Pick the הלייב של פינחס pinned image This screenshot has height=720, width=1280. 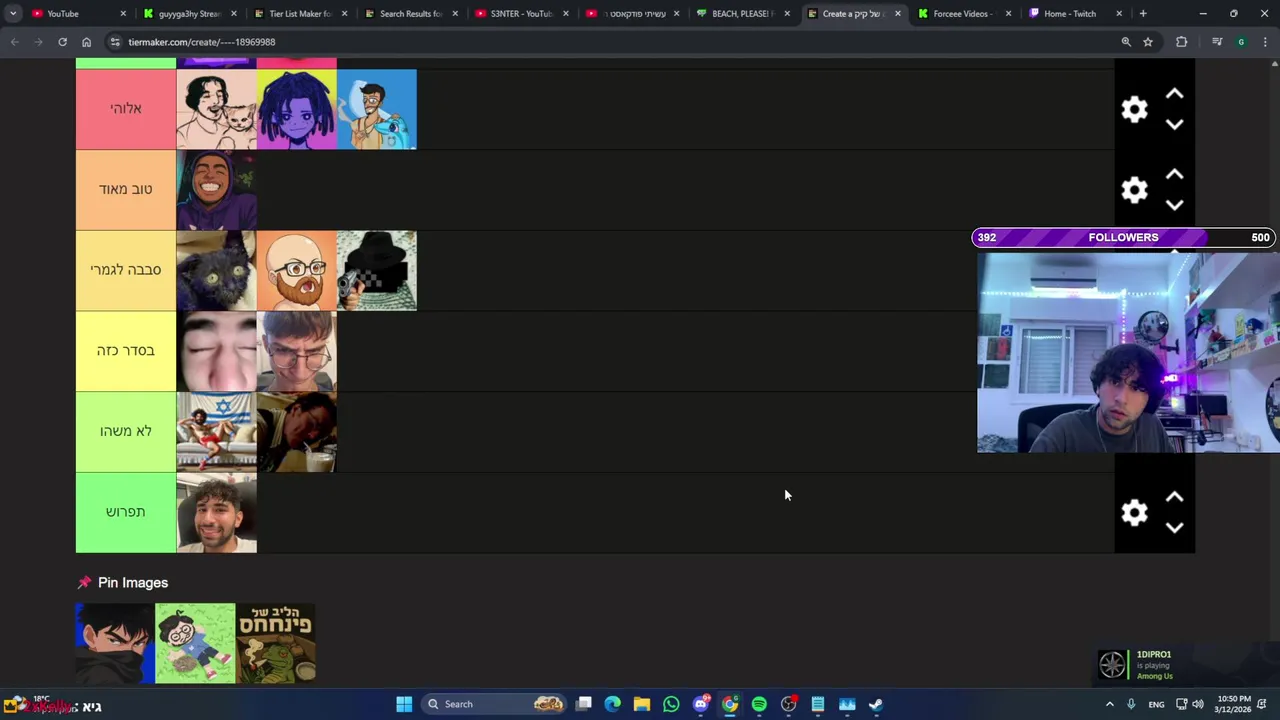[x=276, y=643]
